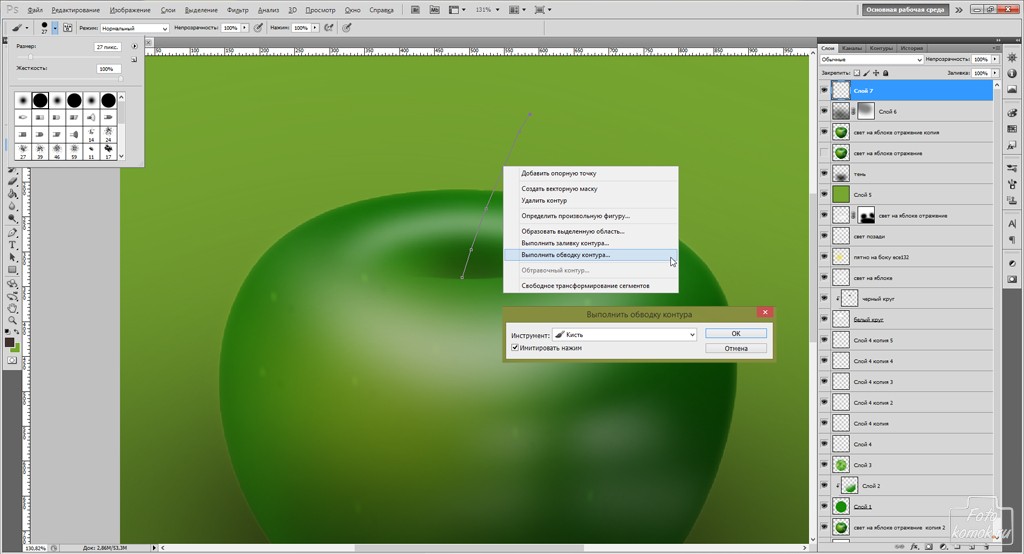Image resolution: width=1024 pixels, height=554 pixels.
Task: Adjust the brush Жесткость slider
Action: [68, 78]
